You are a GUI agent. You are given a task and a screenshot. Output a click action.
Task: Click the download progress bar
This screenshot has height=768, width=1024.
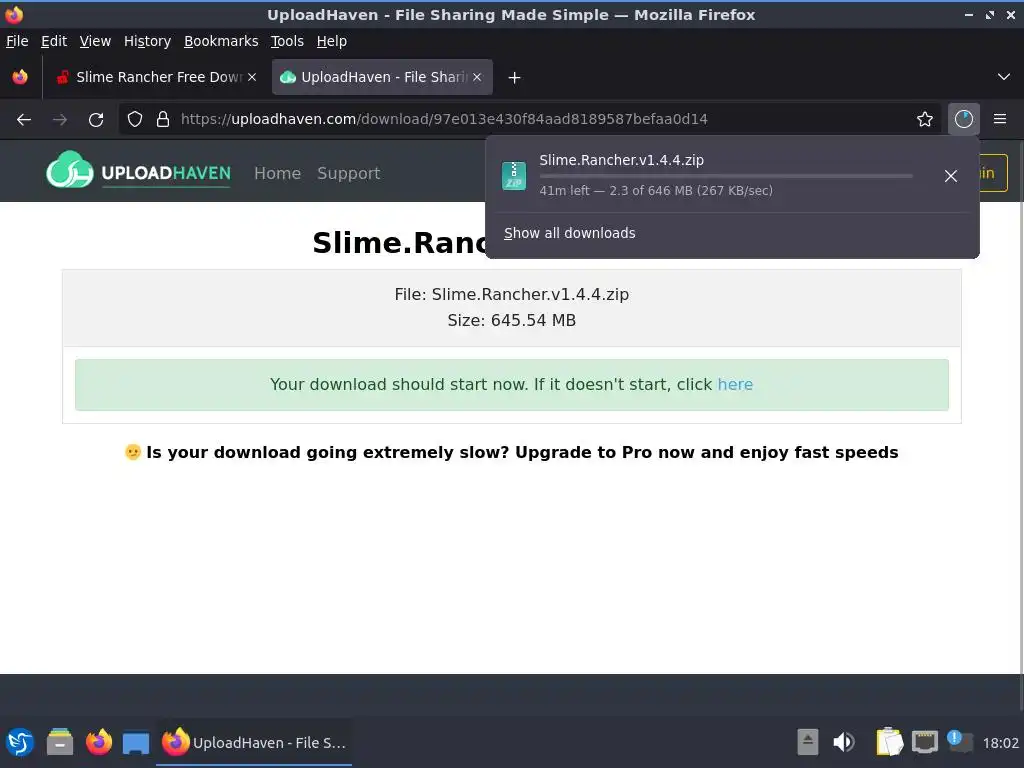pos(726,176)
